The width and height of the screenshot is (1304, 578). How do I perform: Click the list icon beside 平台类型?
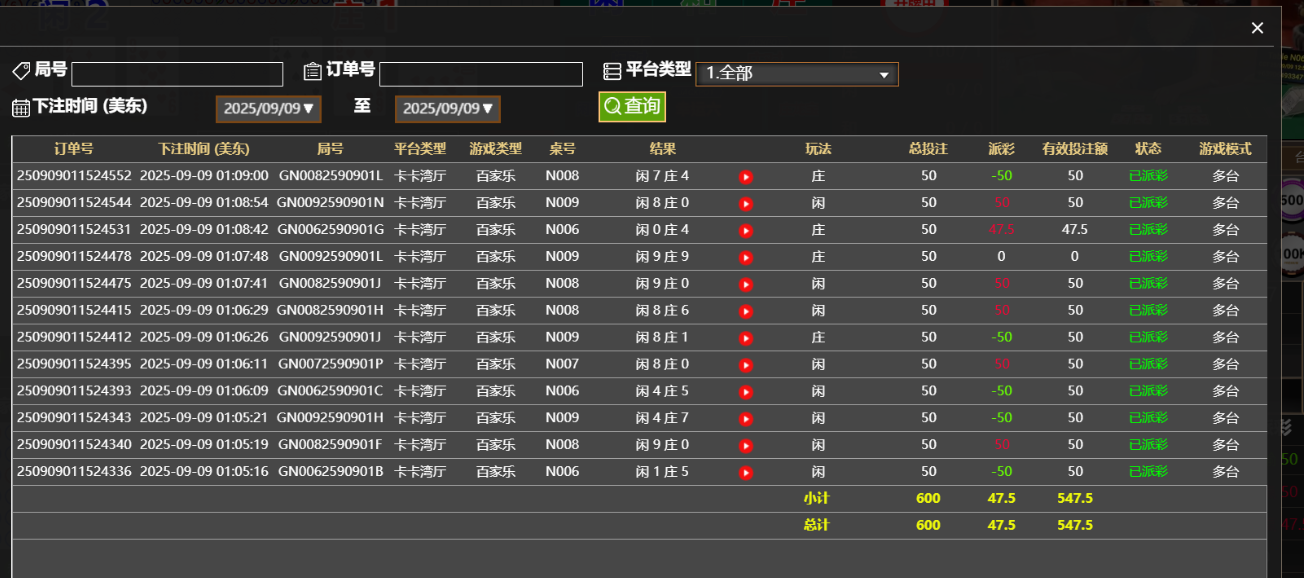point(610,71)
